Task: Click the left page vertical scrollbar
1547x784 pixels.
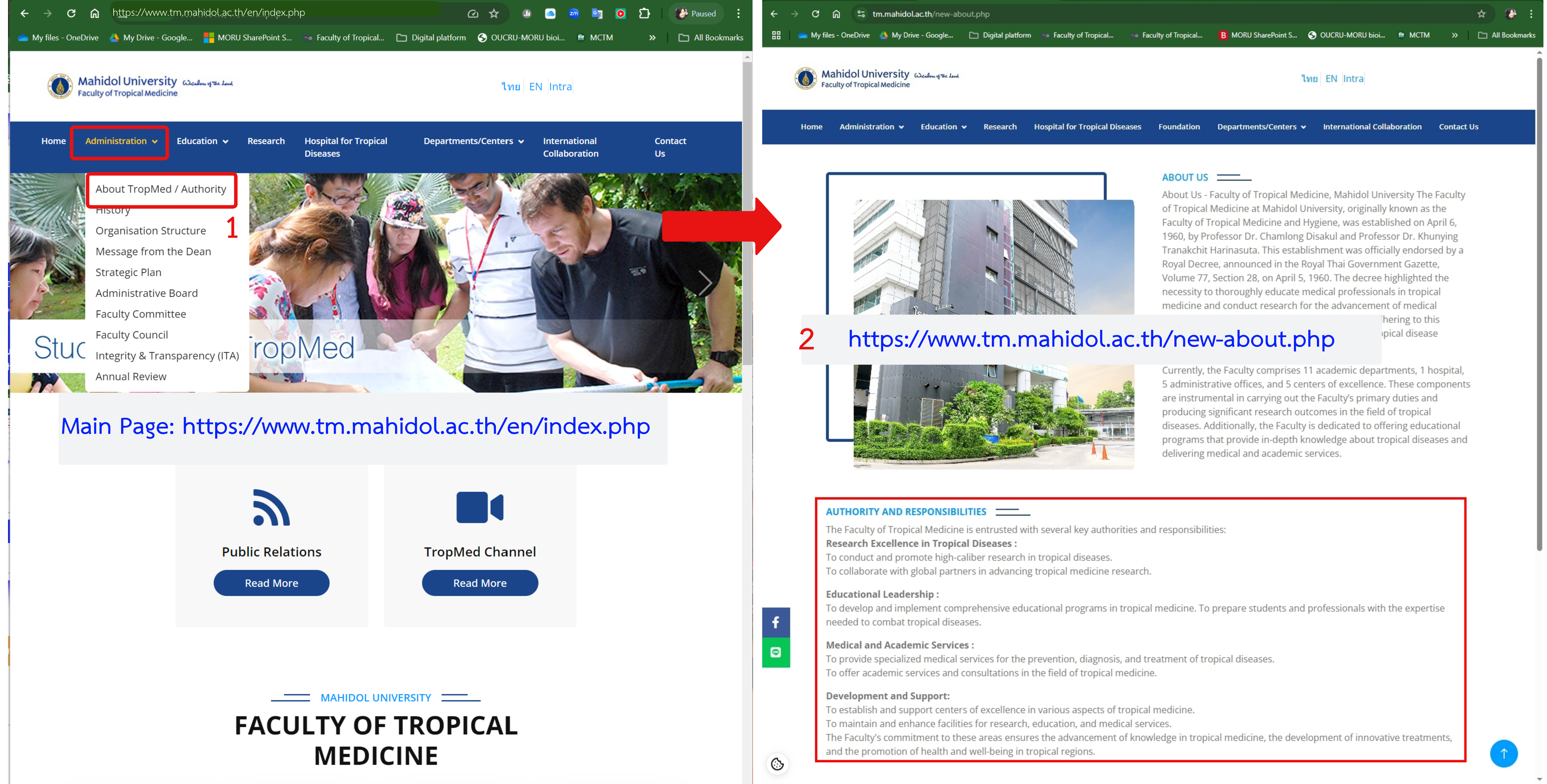Action: 747,213
